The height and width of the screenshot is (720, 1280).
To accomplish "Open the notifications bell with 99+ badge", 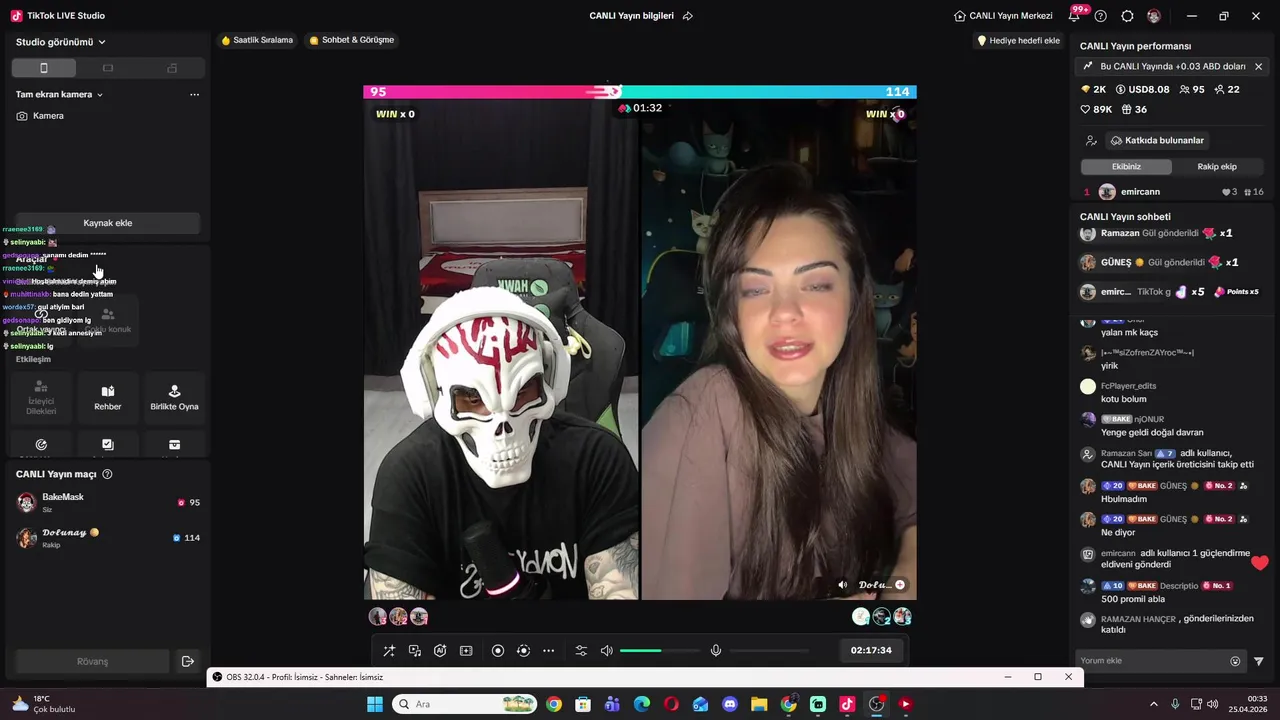I will coord(1075,15).
